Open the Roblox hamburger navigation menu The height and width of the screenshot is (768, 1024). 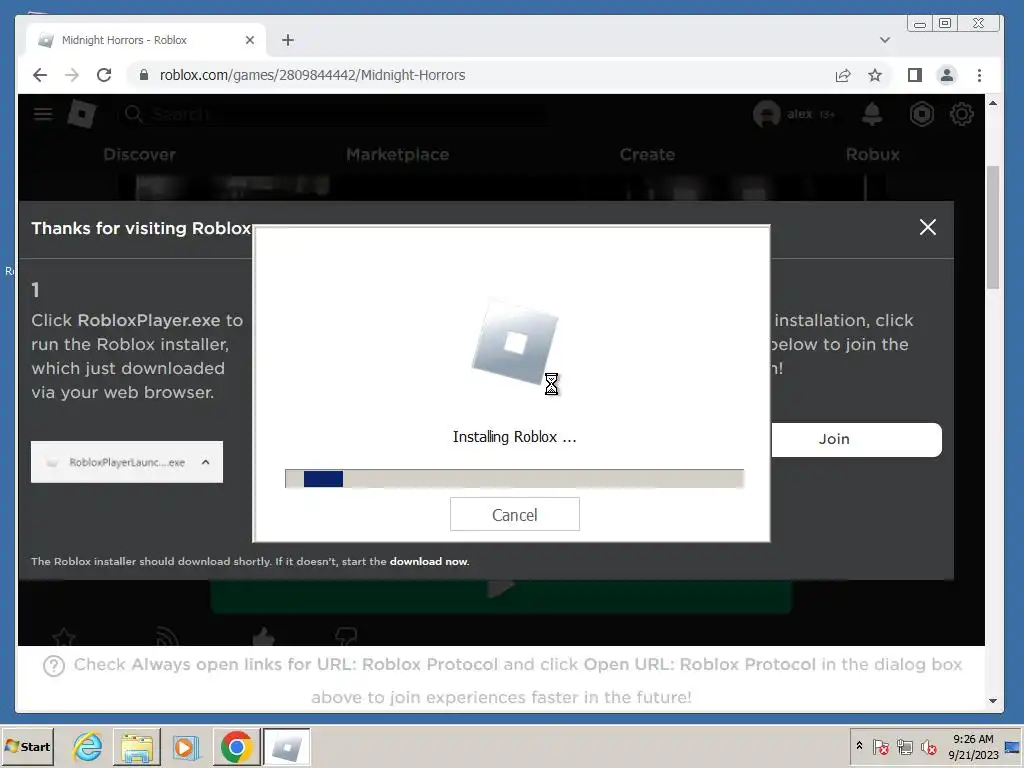43,114
